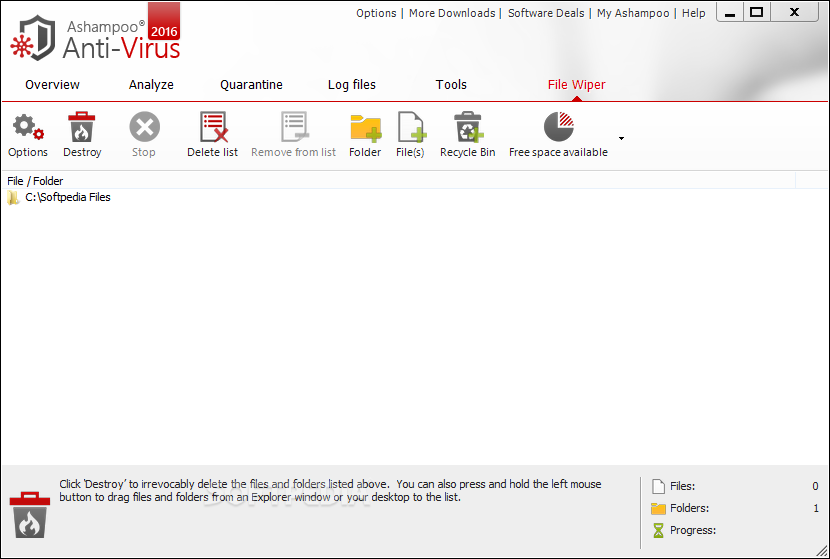Image resolution: width=830 pixels, height=559 pixels.
Task: Click the Stop icon
Action: [x=144, y=127]
